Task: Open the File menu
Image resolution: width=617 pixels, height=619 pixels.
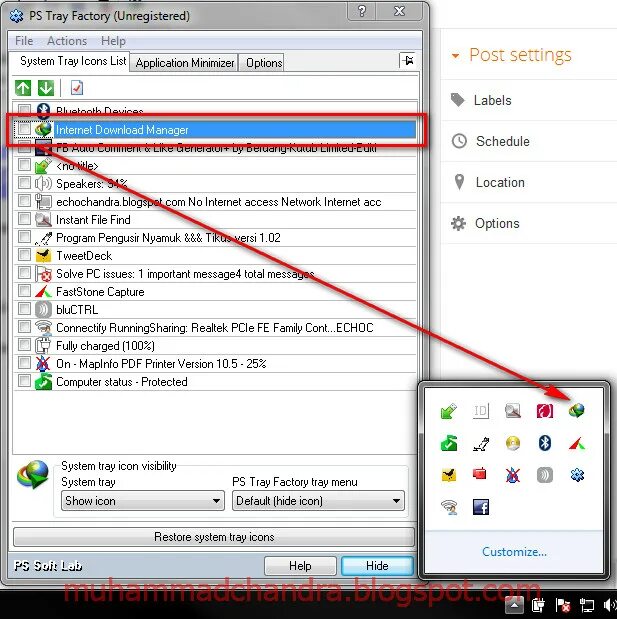Action: tap(24, 41)
